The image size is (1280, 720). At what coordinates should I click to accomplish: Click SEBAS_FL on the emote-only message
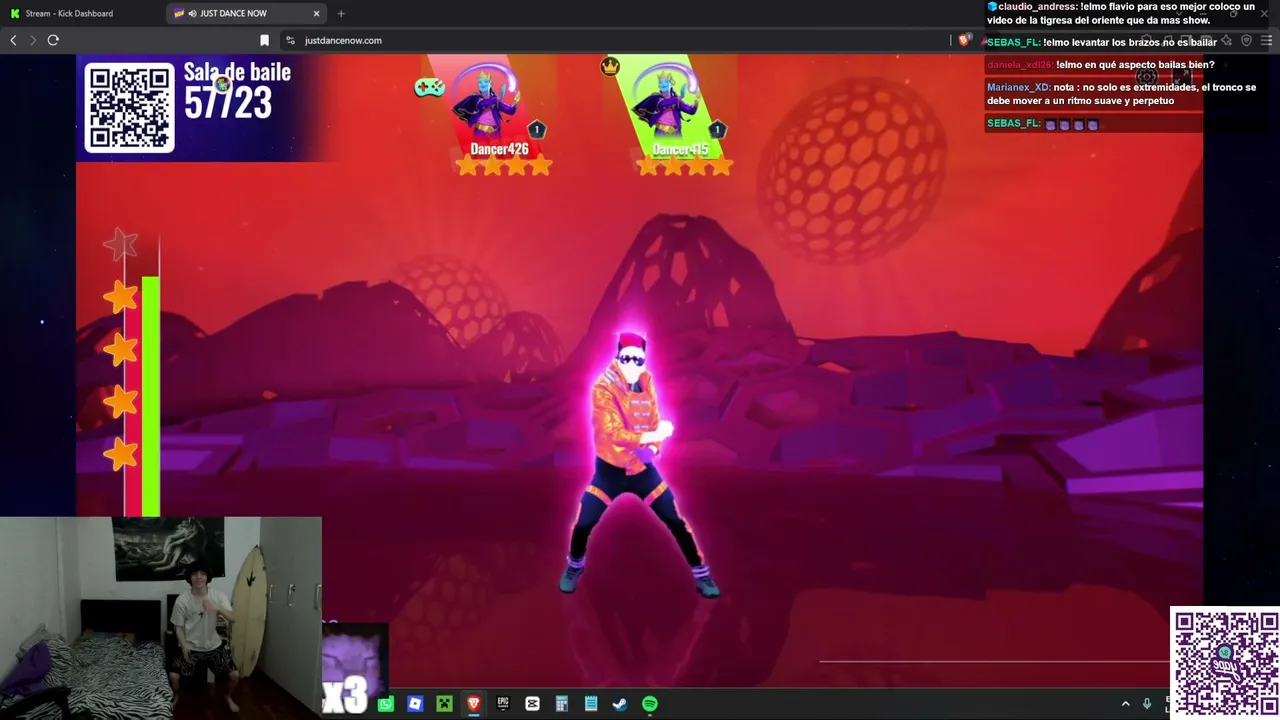pos(1014,124)
